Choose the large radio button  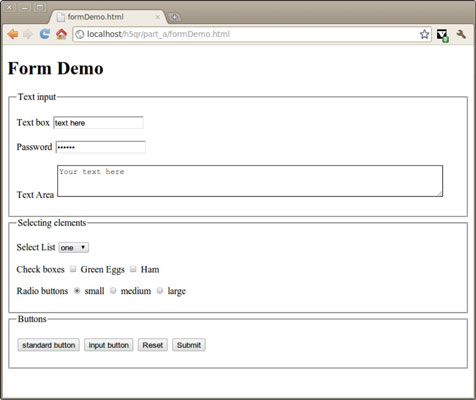(160, 290)
